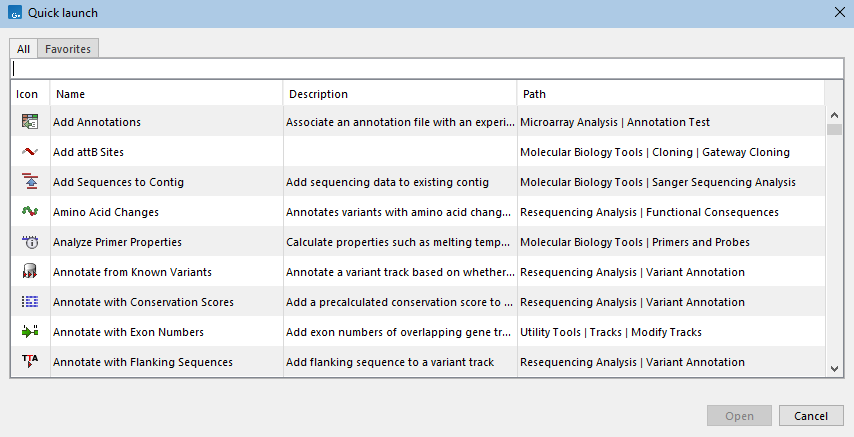Click the Add Sequences to Contig icon
Image resolution: width=854 pixels, height=437 pixels.
(x=29, y=182)
